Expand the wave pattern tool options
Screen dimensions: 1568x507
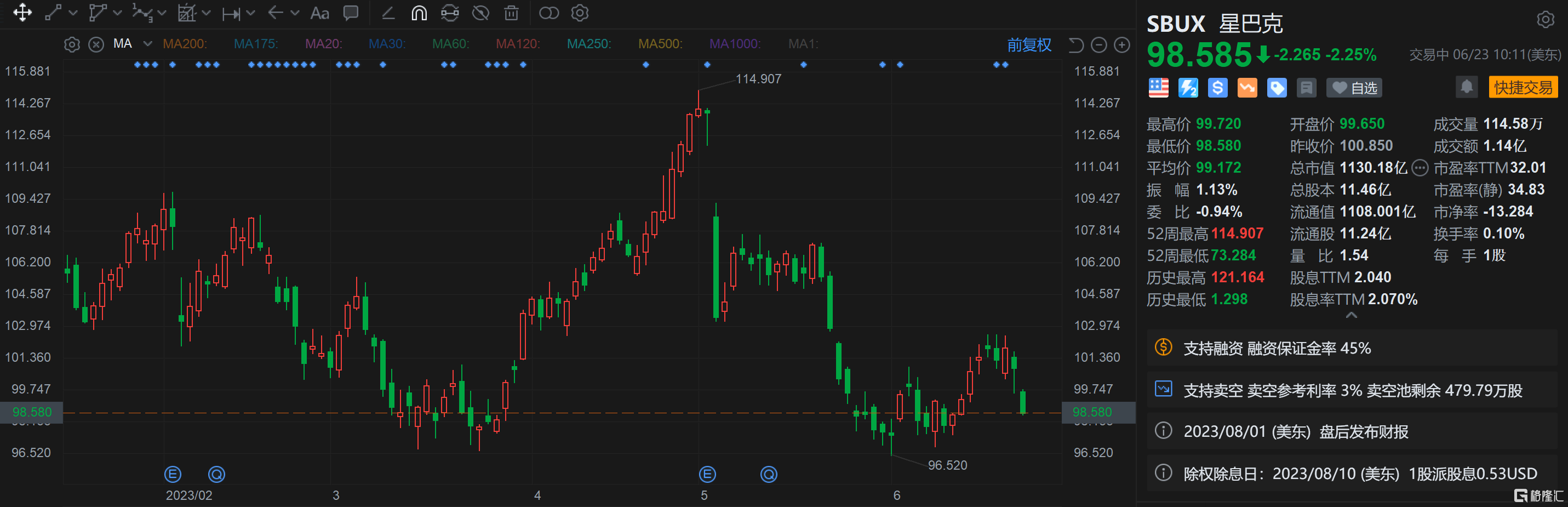point(162,13)
